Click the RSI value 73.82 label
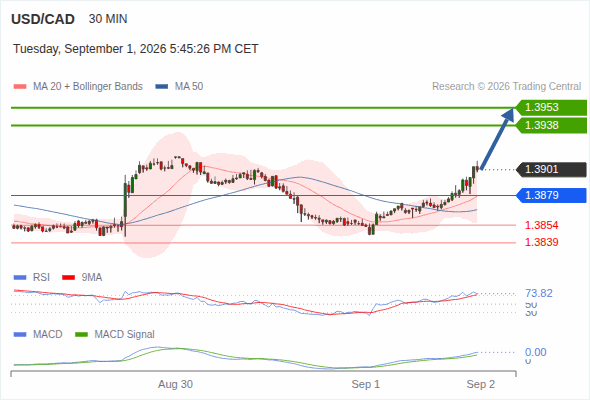The image size is (590, 400). (539, 293)
